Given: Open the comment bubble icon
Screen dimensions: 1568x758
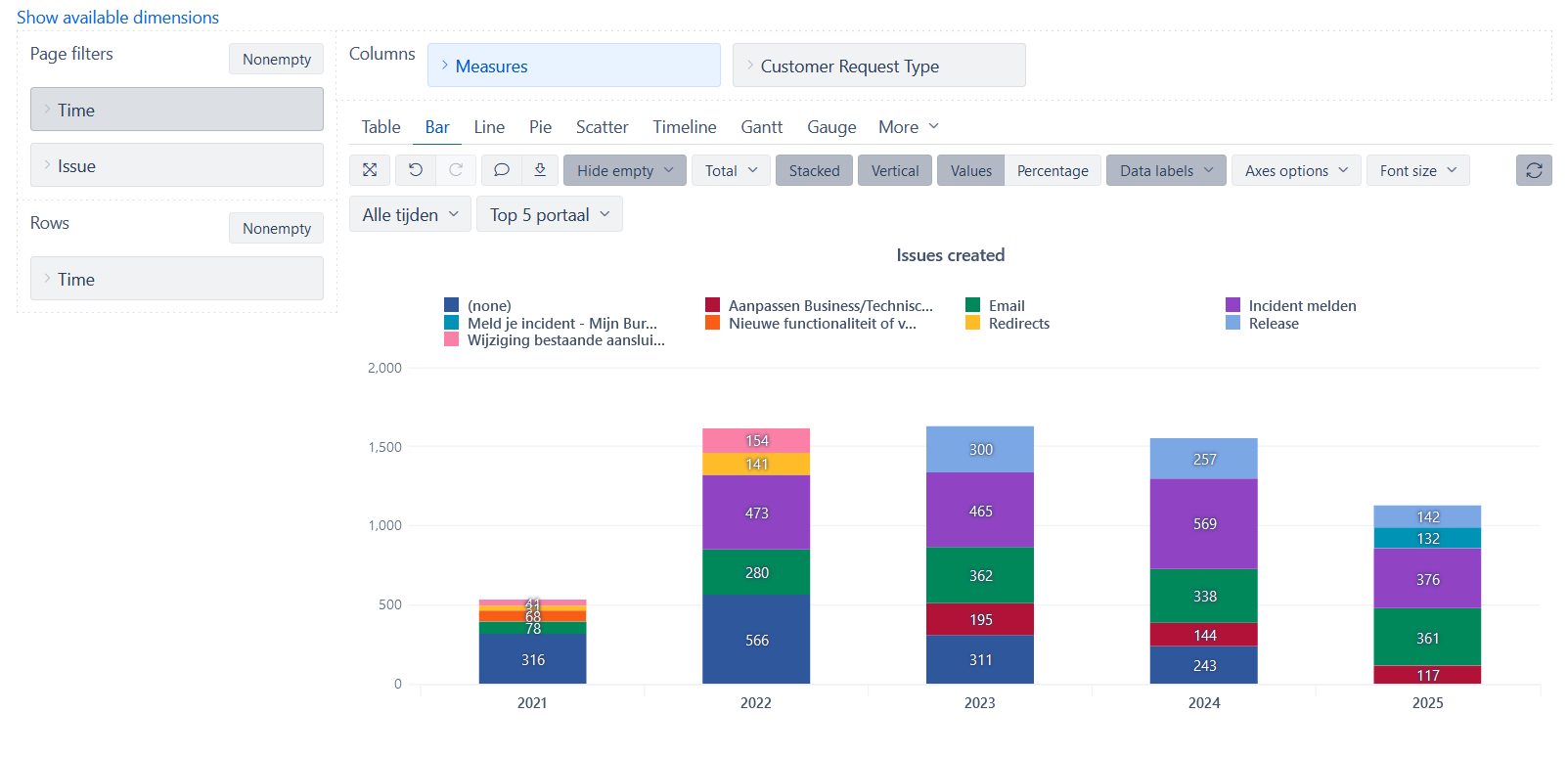Looking at the screenshot, I should [x=502, y=170].
